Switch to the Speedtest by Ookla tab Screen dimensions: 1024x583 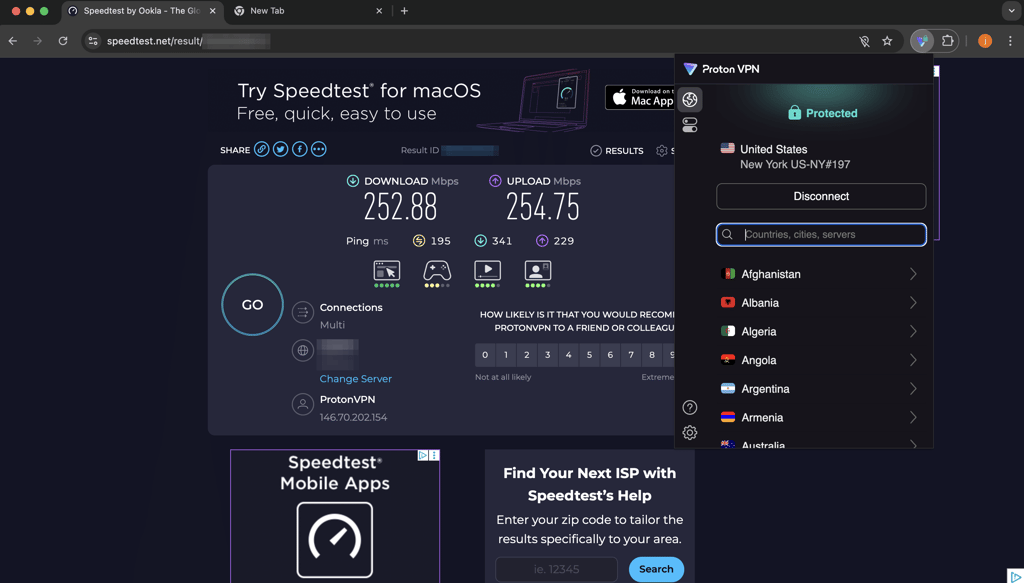pyautogui.click(x=142, y=11)
